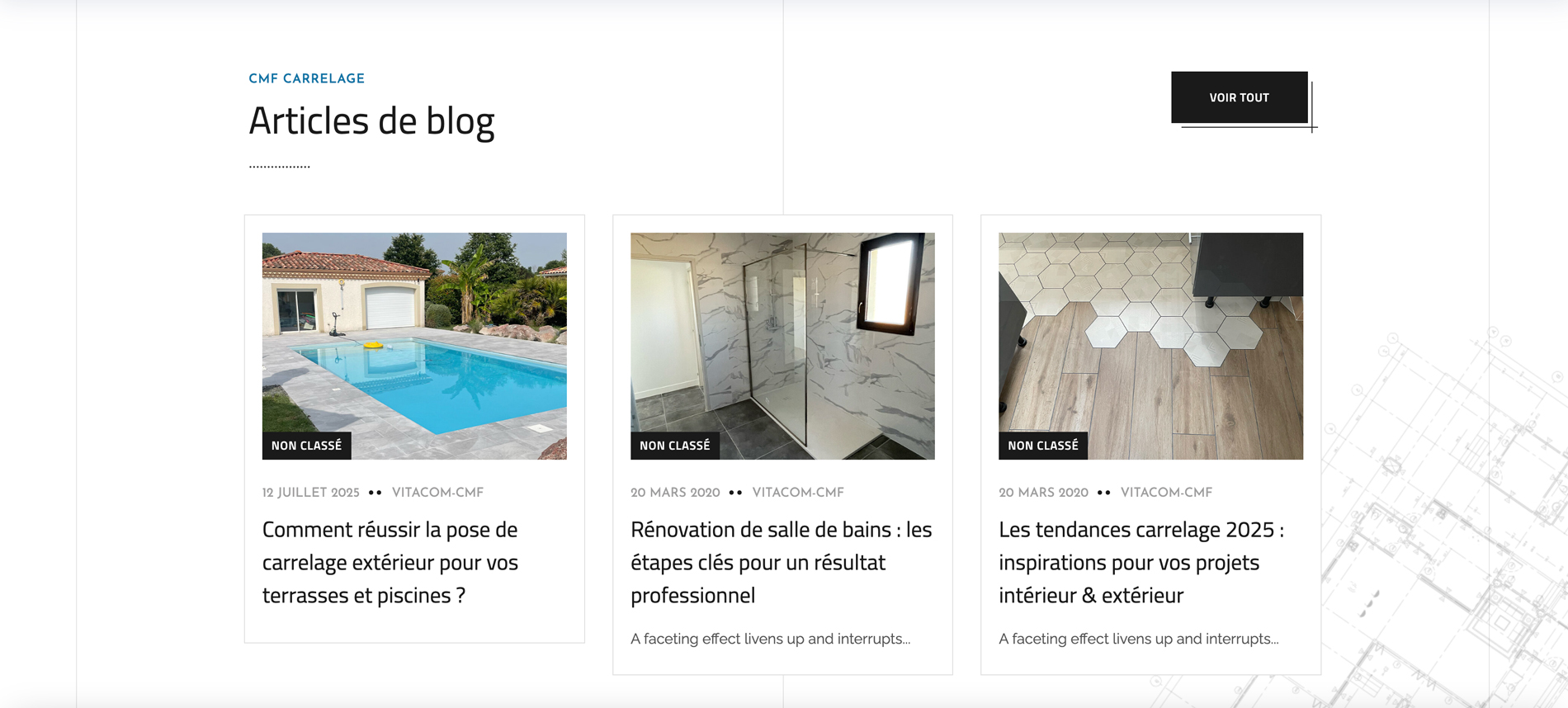The image size is (1568, 708).
Task: Click 20 MARS 2020 date on tendances article
Action: 1043,493
